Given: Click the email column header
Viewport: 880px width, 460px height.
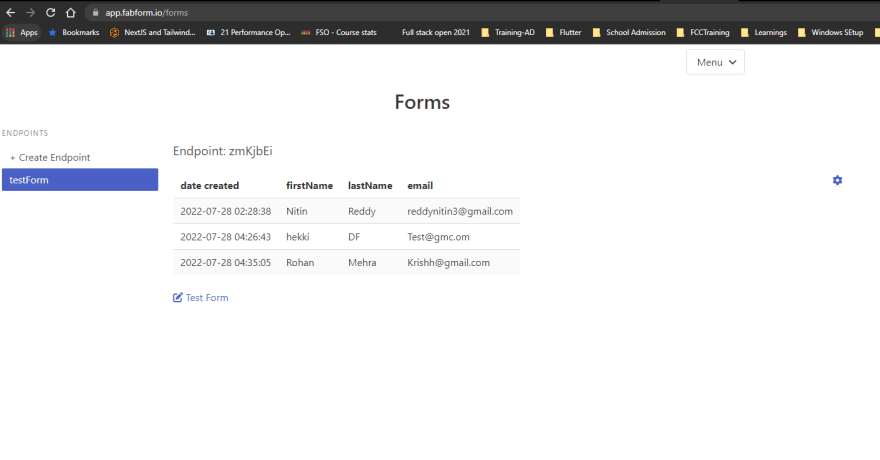Looking at the screenshot, I should (420, 186).
